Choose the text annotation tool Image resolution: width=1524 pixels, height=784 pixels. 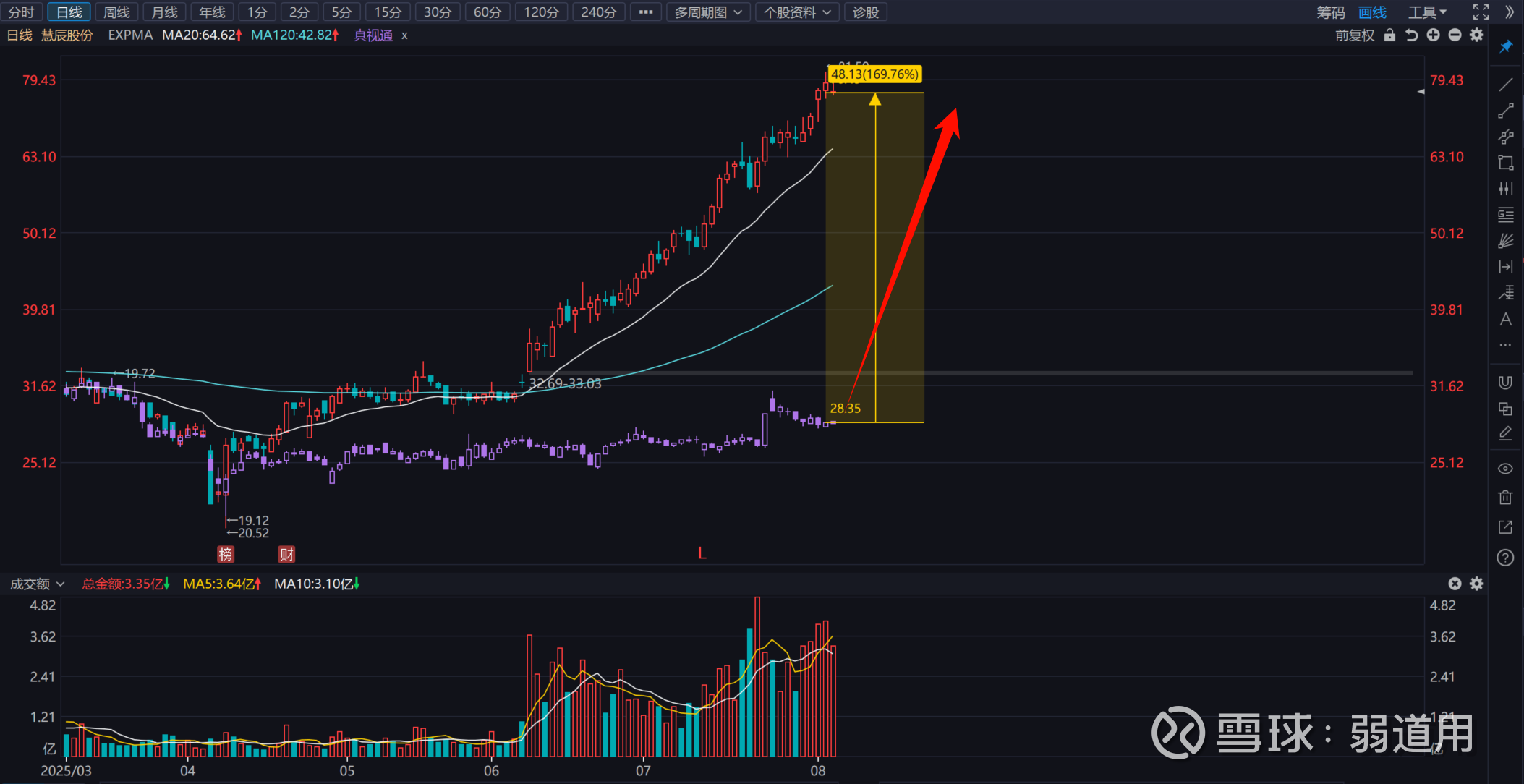pos(1505,319)
